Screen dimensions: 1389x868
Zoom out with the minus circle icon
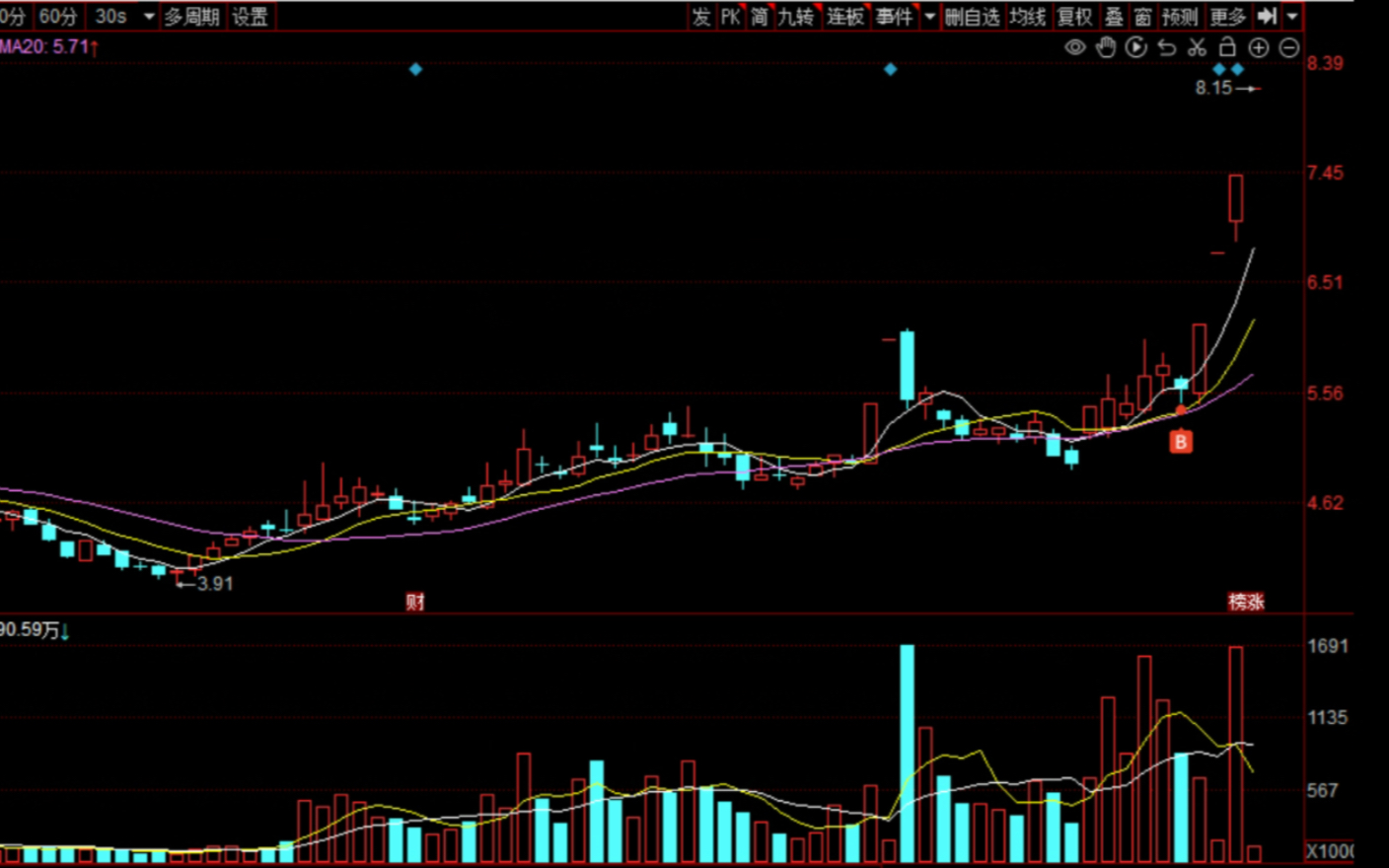tap(1289, 47)
